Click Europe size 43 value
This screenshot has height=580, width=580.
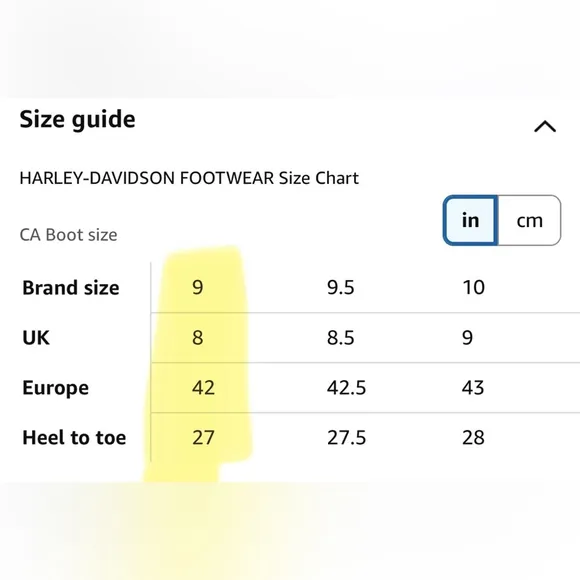tap(473, 388)
